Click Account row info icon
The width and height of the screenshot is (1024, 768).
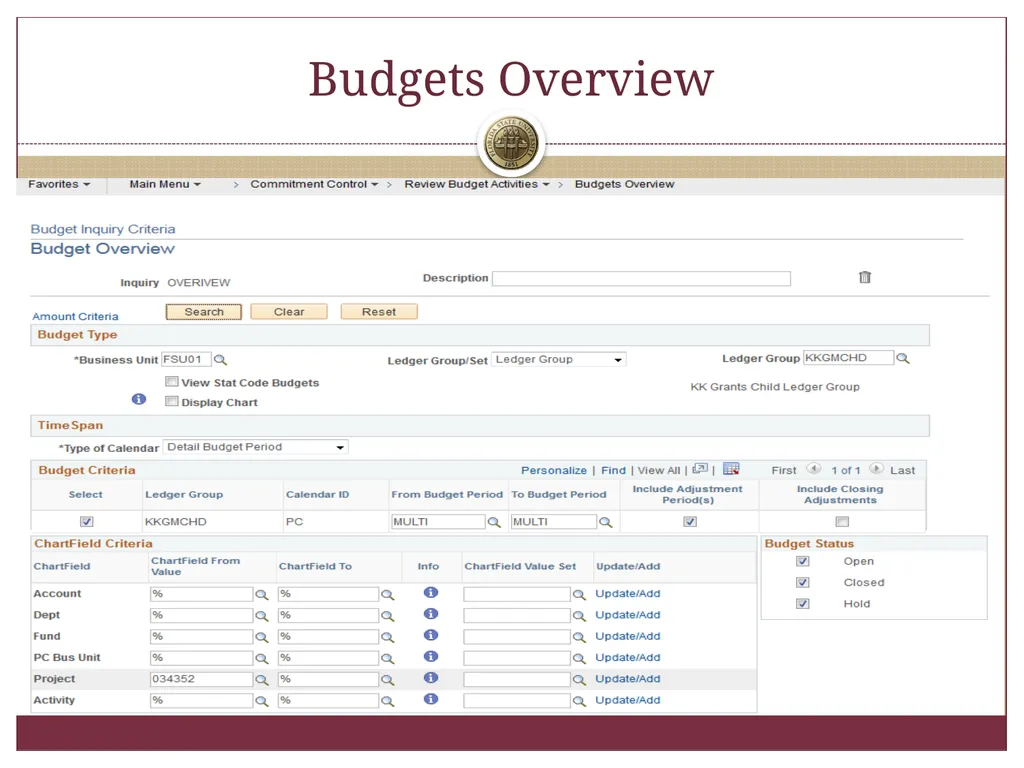click(430, 592)
